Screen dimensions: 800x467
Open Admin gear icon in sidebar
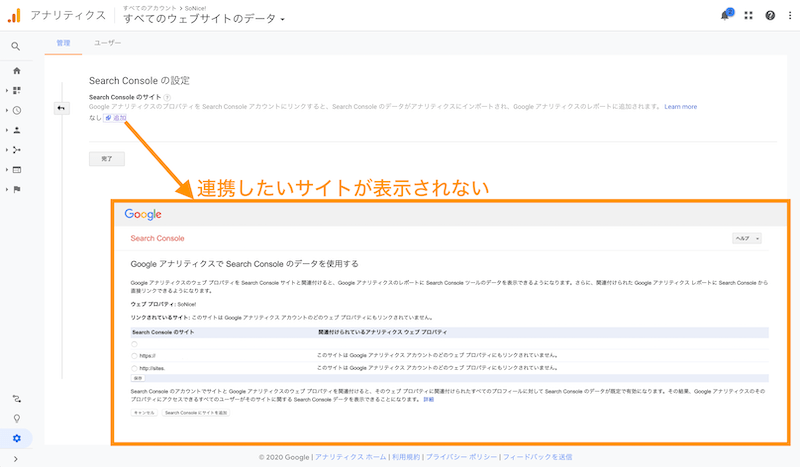(x=17, y=438)
